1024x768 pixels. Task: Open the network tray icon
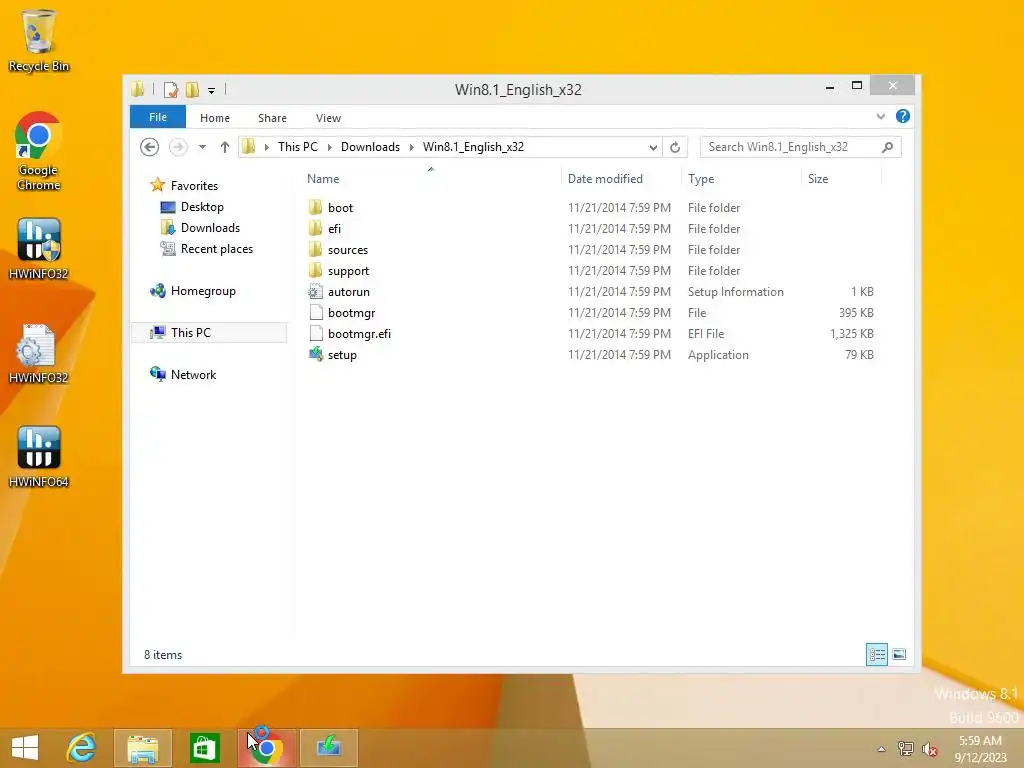906,749
